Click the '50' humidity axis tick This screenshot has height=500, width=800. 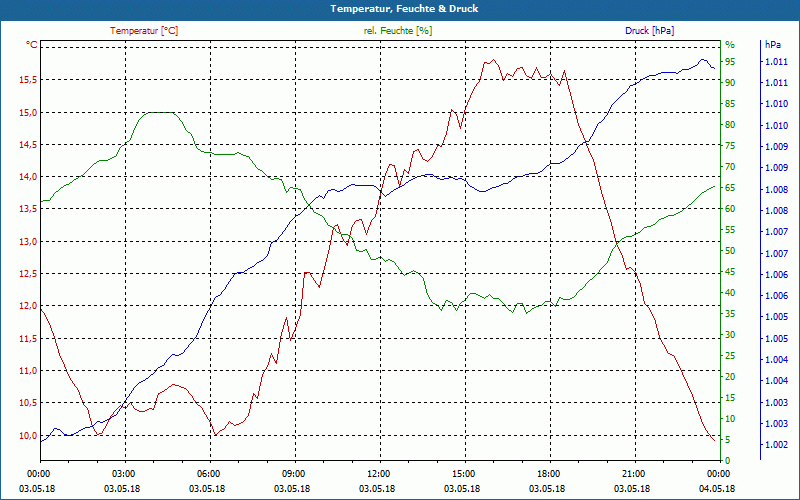click(730, 251)
